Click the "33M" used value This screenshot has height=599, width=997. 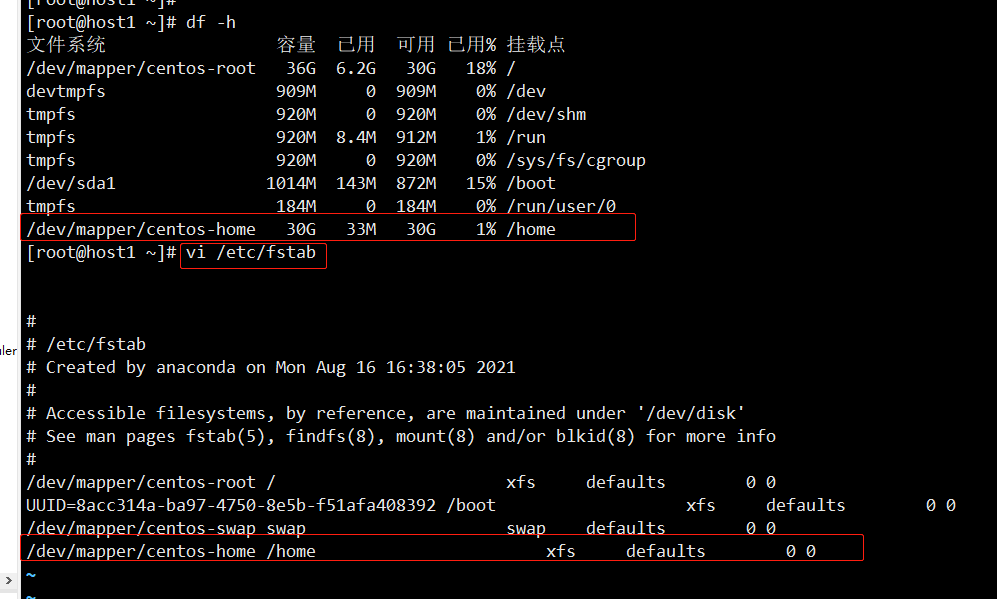361,229
